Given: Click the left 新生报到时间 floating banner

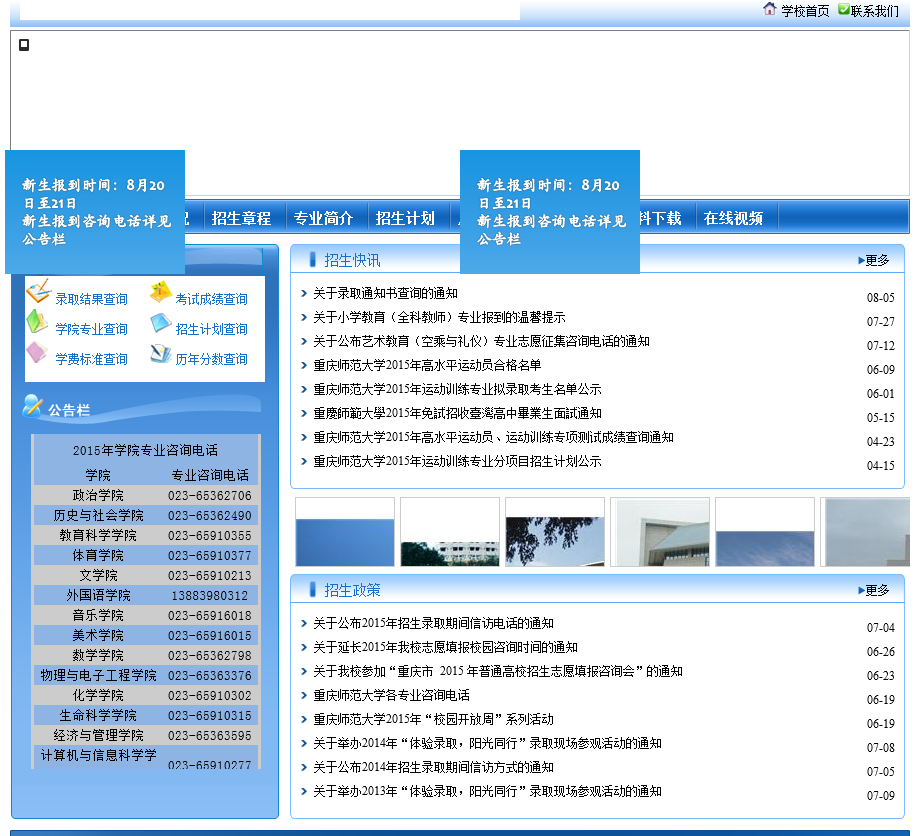Looking at the screenshot, I should pyautogui.click(x=95, y=212).
